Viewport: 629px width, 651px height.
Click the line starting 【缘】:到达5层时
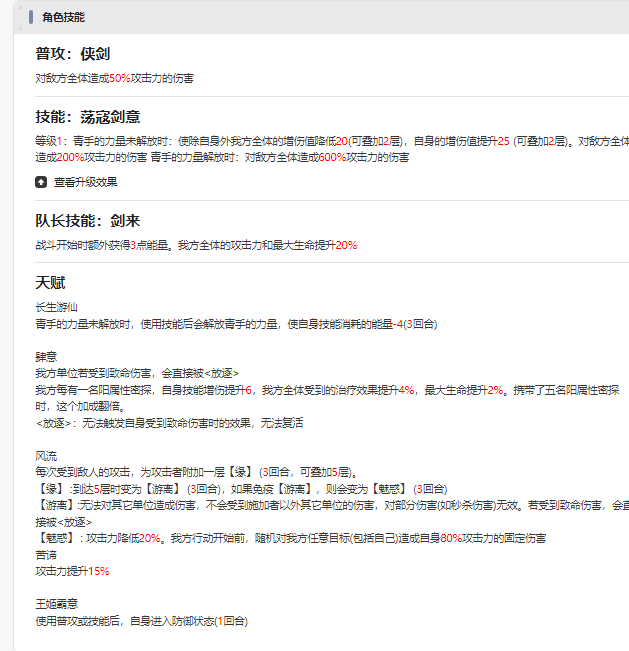(241, 489)
